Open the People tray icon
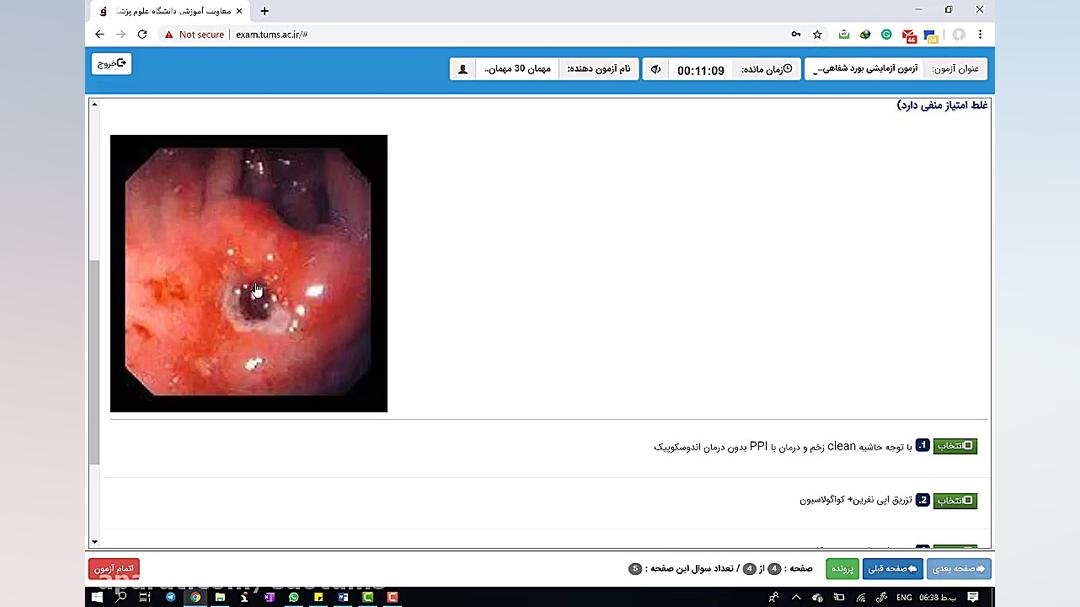 point(774,597)
